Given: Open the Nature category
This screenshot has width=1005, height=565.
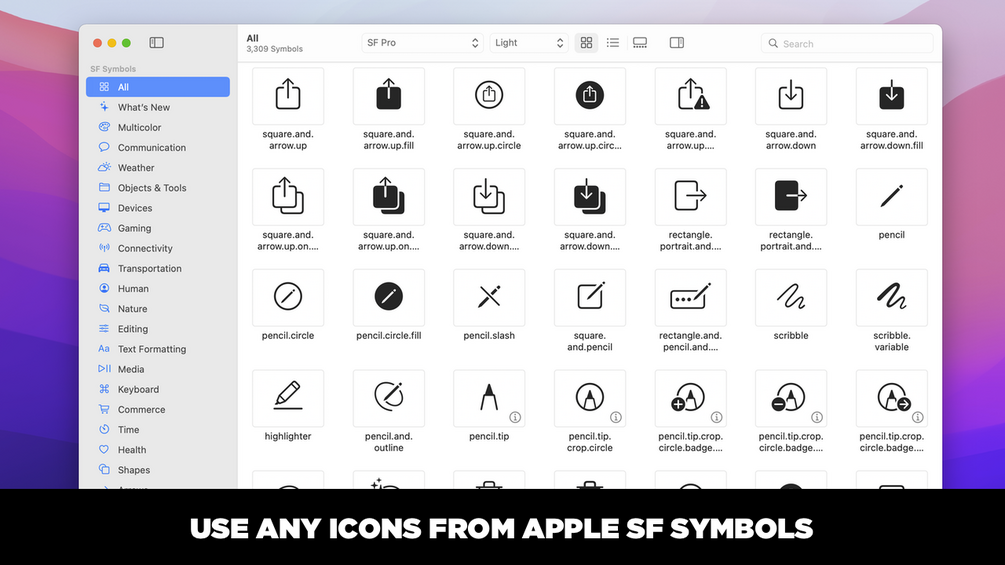Looking at the screenshot, I should coord(158,309).
